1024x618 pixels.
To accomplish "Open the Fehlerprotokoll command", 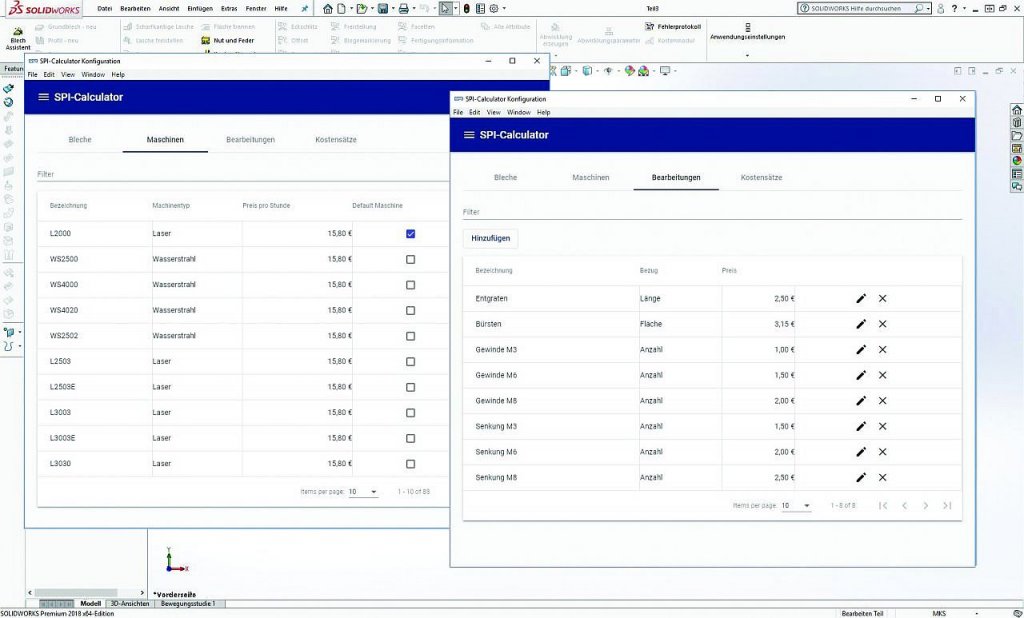I will (673, 27).
